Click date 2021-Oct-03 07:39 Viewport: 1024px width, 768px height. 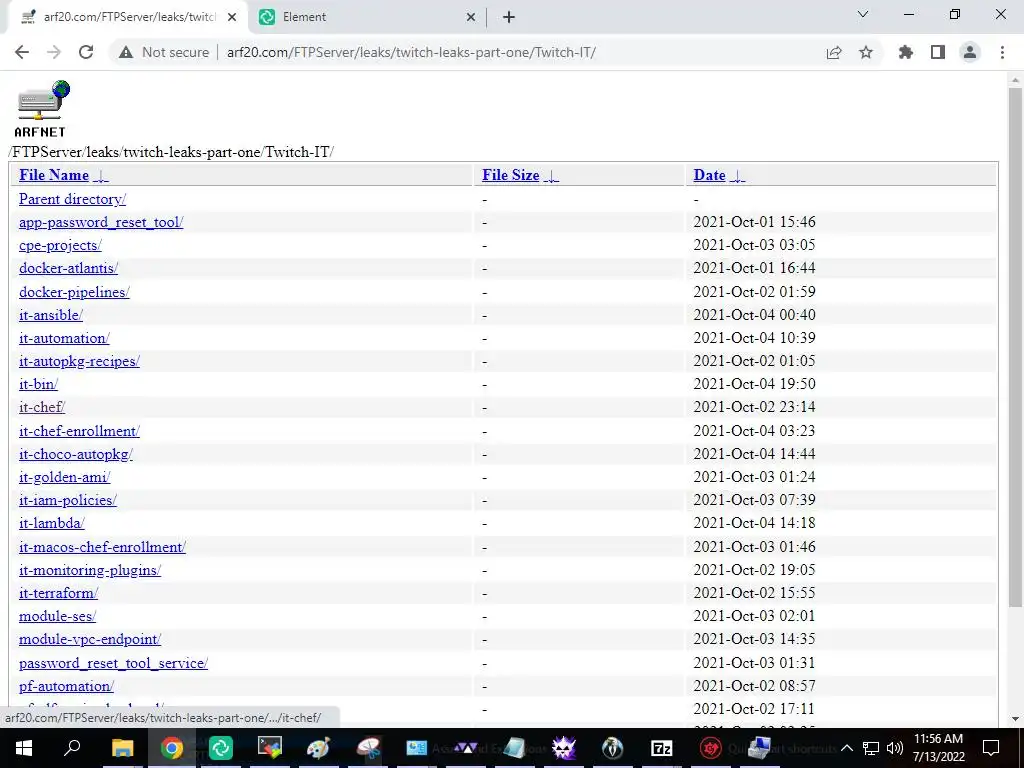pos(754,500)
